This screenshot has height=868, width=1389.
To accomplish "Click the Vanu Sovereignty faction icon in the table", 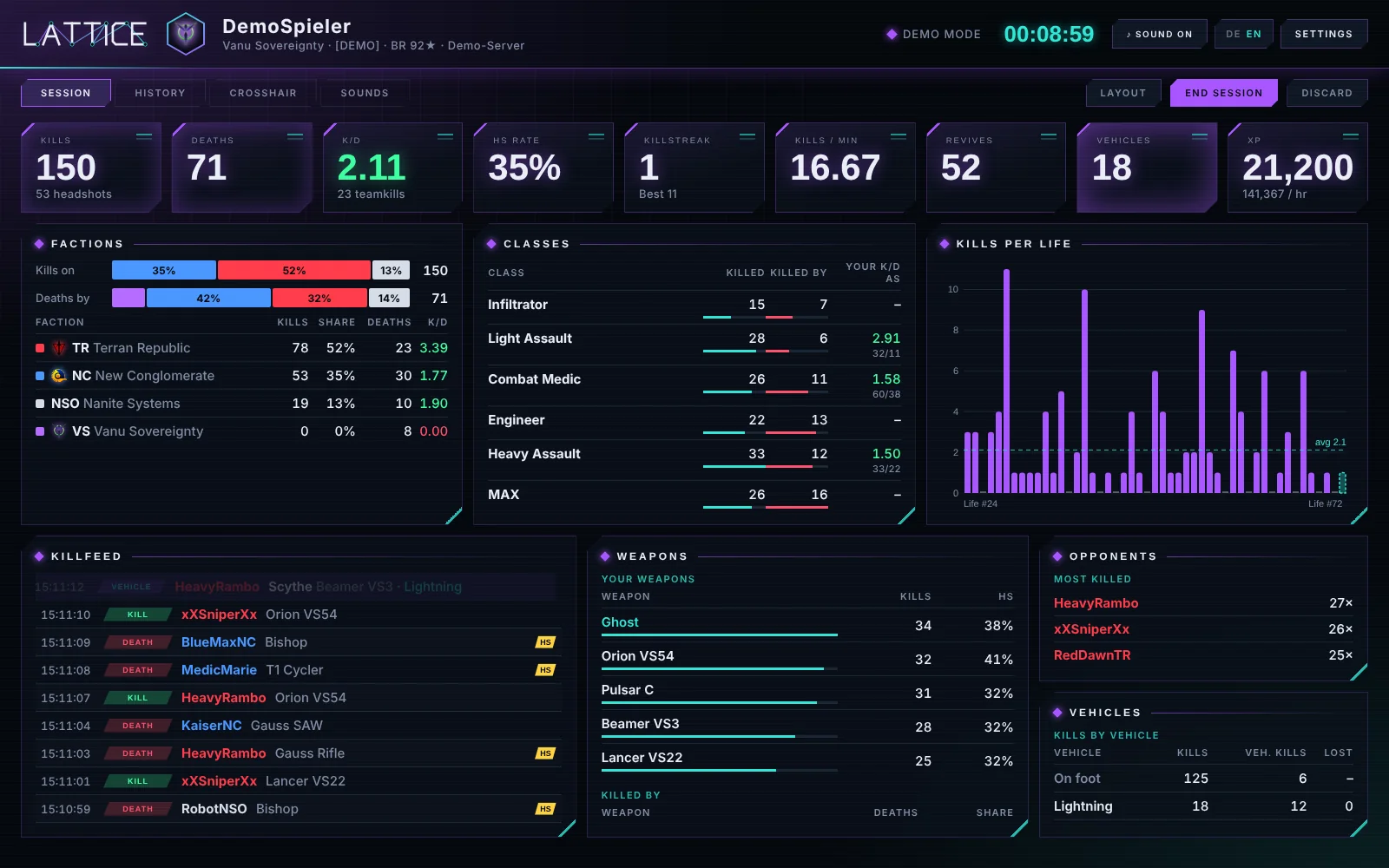I will (59, 431).
